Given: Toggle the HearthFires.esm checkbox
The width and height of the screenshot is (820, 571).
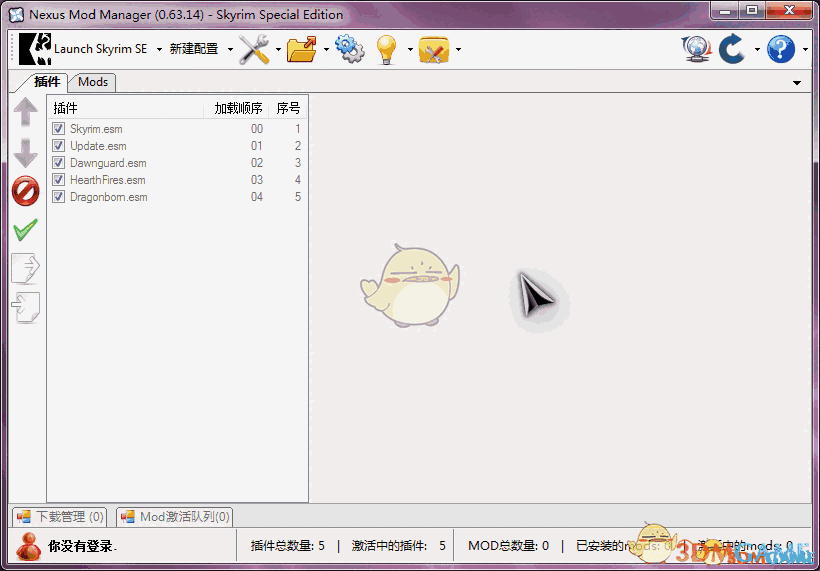Looking at the screenshot, I should click(x=58, y=180).
